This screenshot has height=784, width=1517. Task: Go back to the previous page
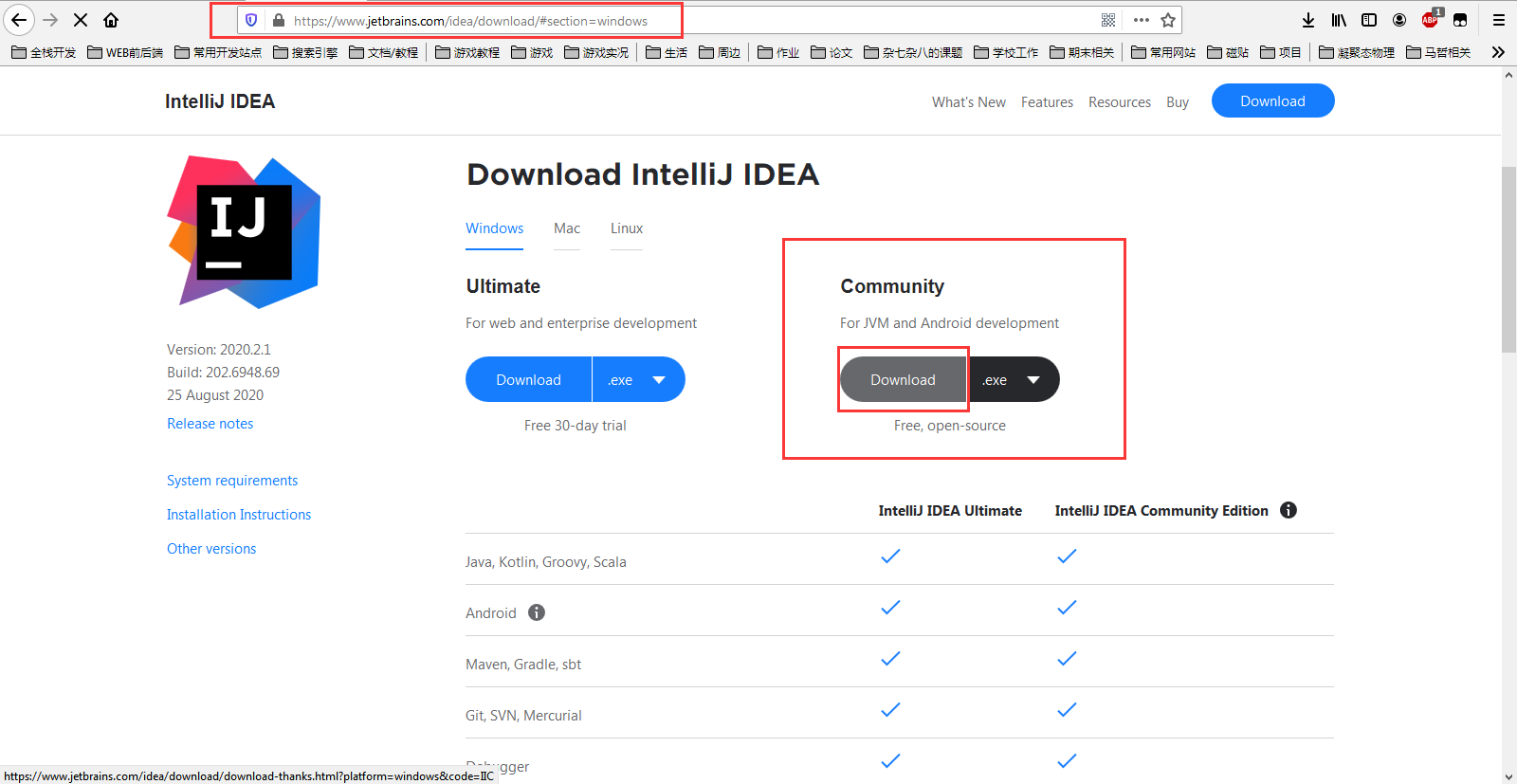tap(19, 20)
